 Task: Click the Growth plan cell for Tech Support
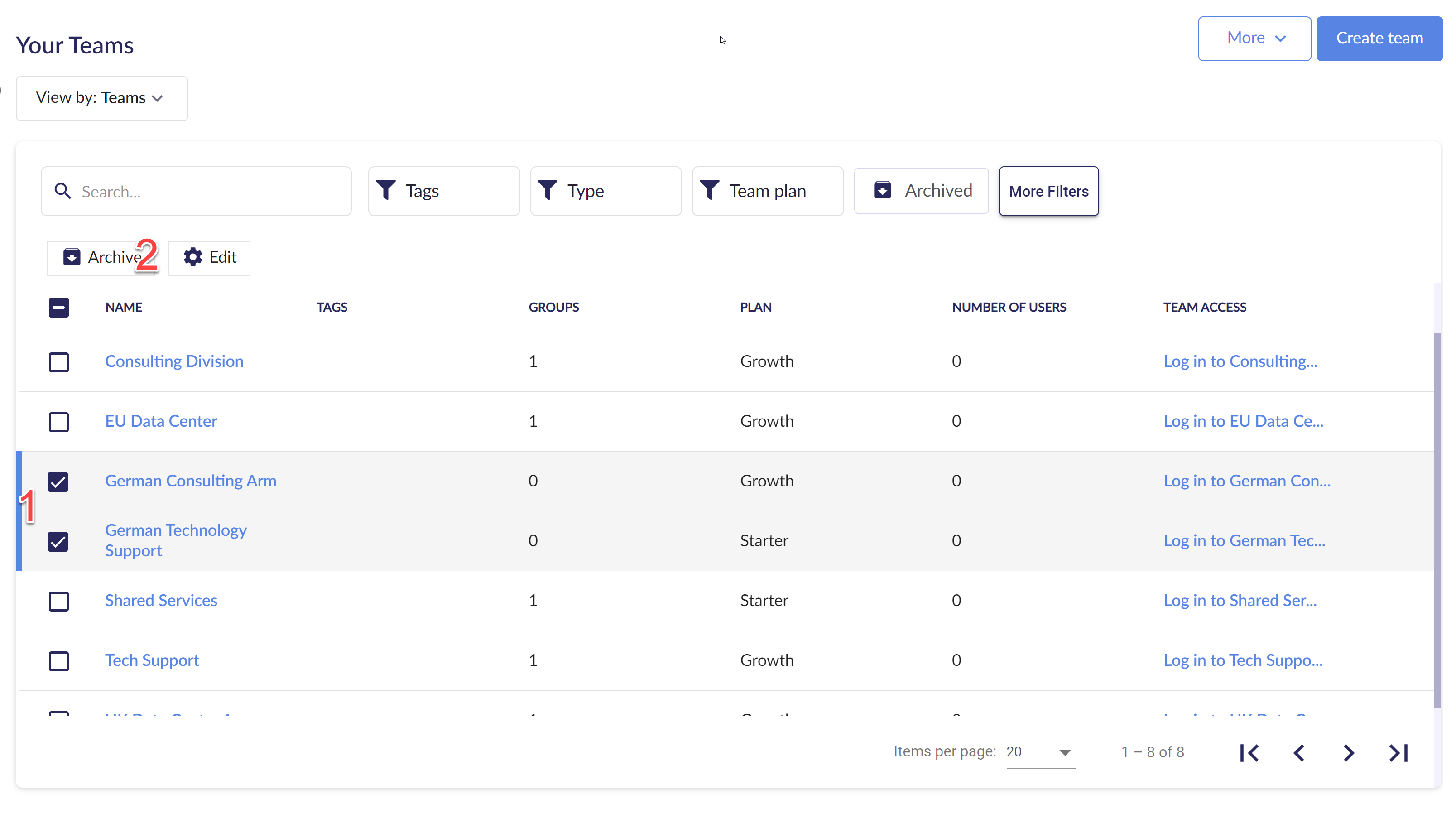(x=767, y=660)
